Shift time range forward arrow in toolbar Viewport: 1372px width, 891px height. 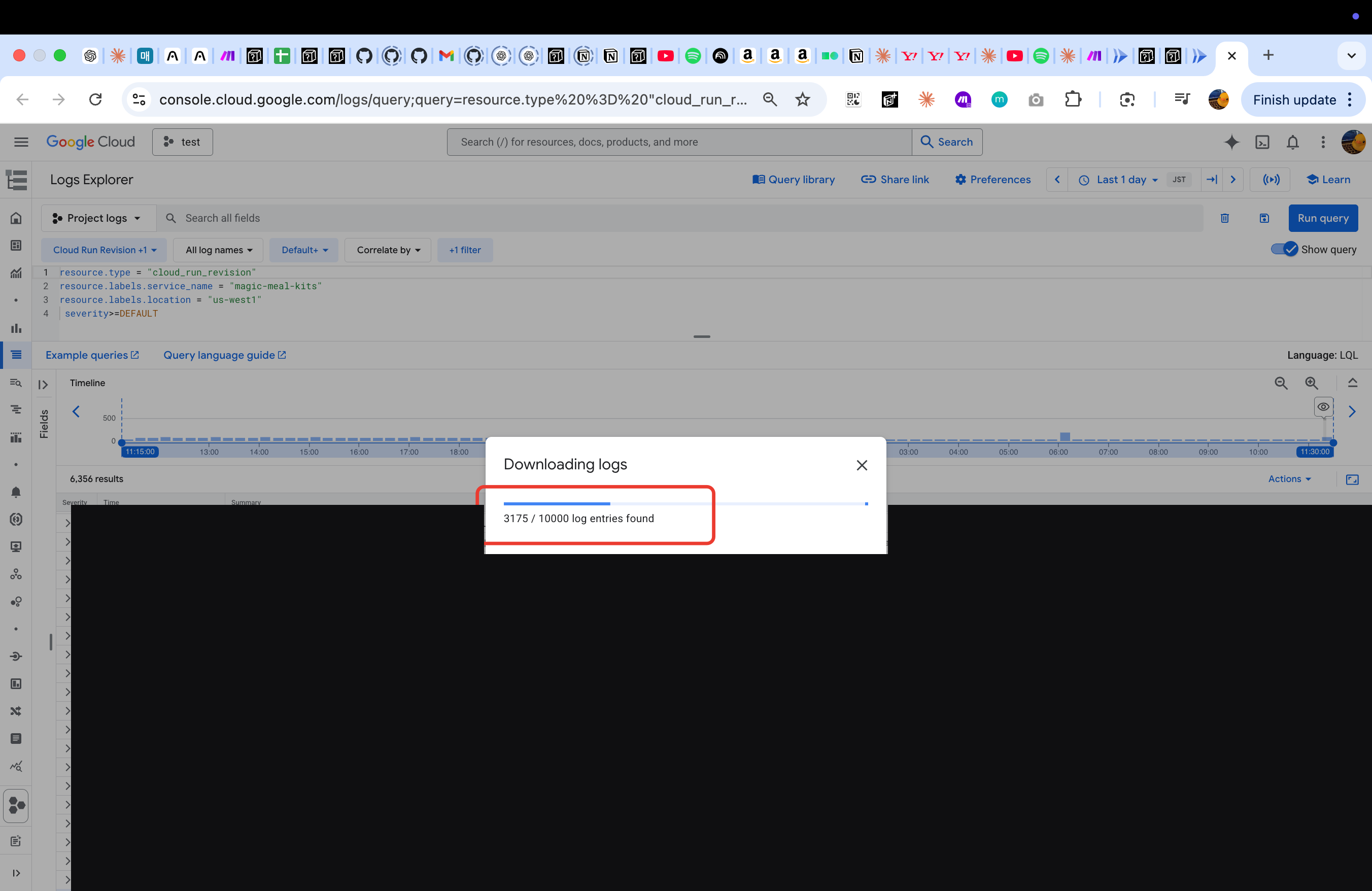click(x=1232, y=179)
